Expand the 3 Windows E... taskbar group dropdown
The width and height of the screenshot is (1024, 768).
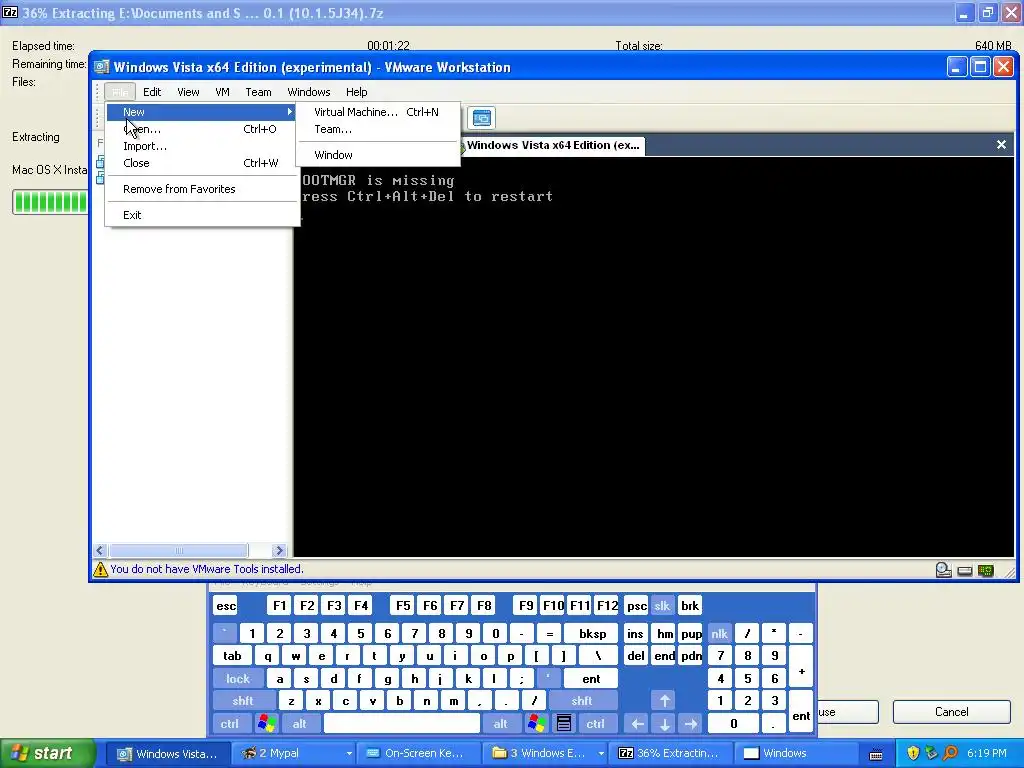[601, 754]
